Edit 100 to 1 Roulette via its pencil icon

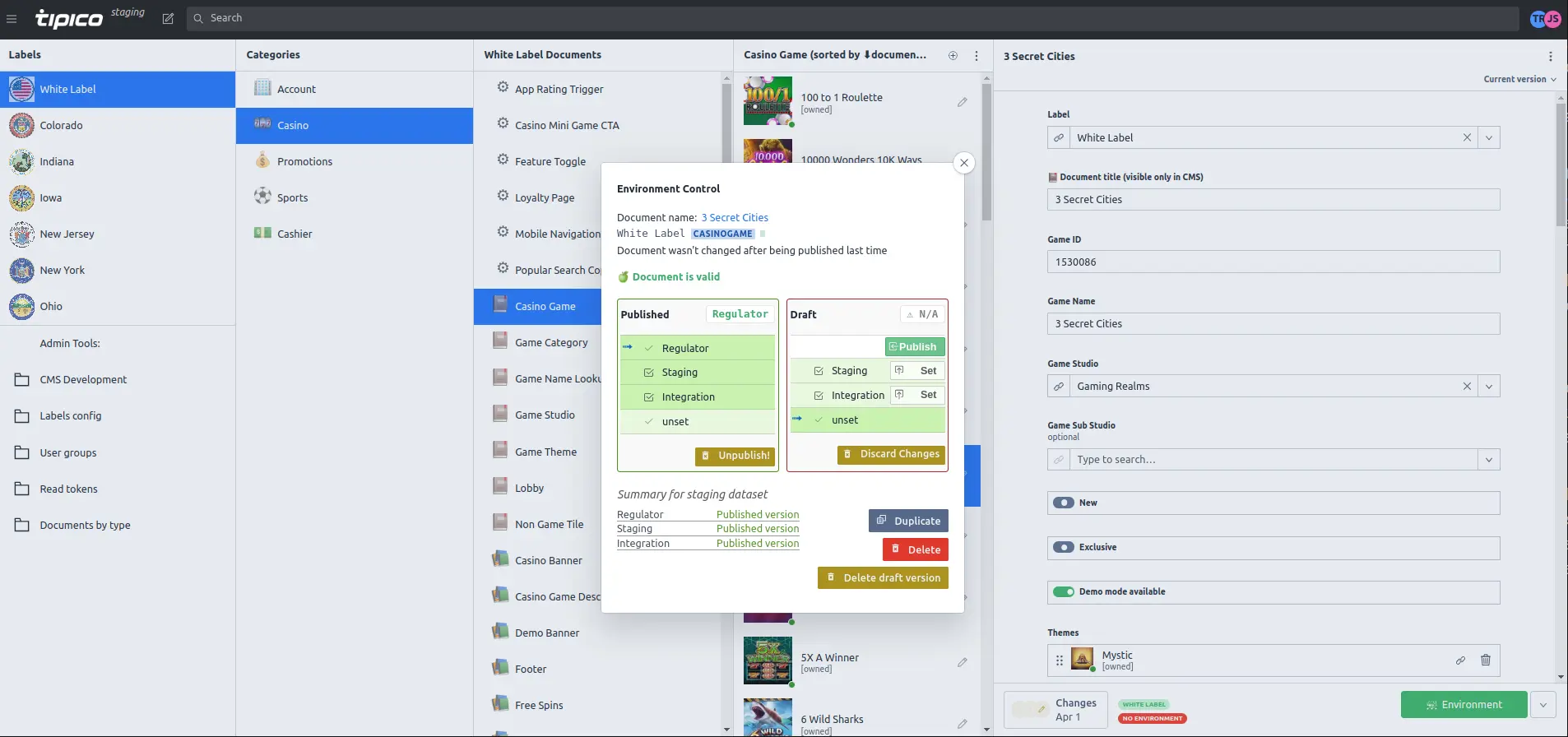[x=962, y=102]
